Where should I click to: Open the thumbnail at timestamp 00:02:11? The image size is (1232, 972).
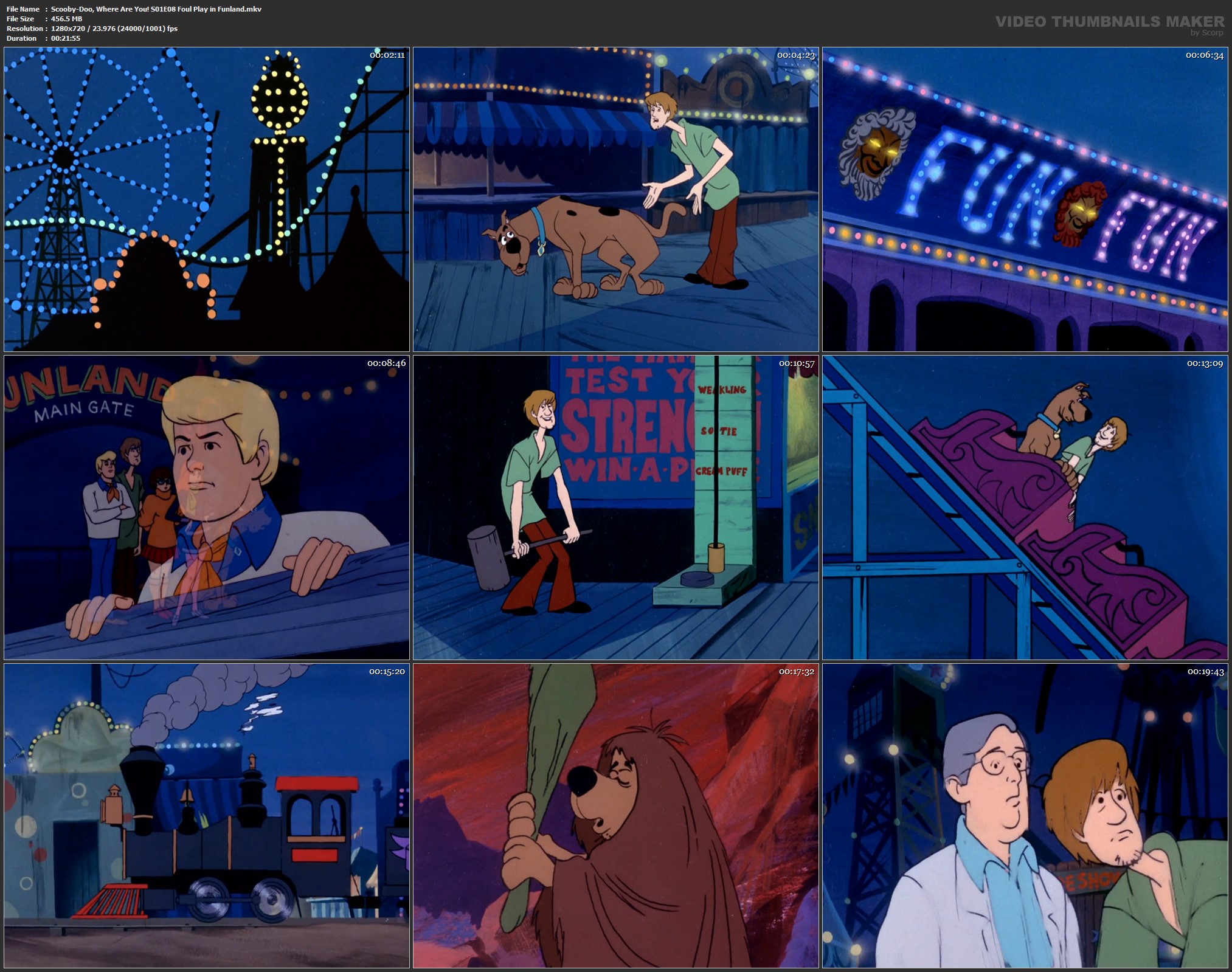pos(207,199)
